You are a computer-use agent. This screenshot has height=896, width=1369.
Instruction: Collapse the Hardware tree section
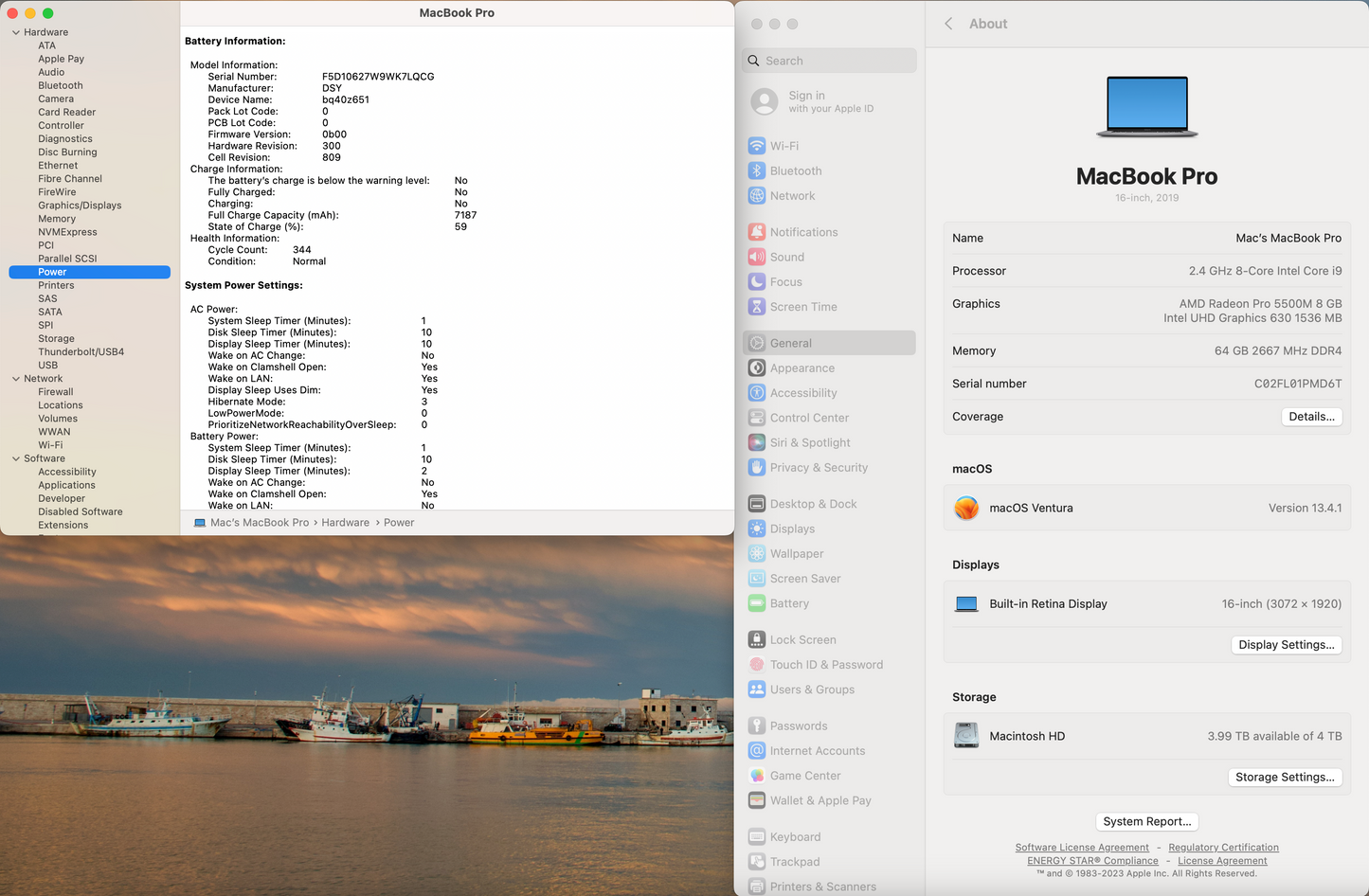16,32
